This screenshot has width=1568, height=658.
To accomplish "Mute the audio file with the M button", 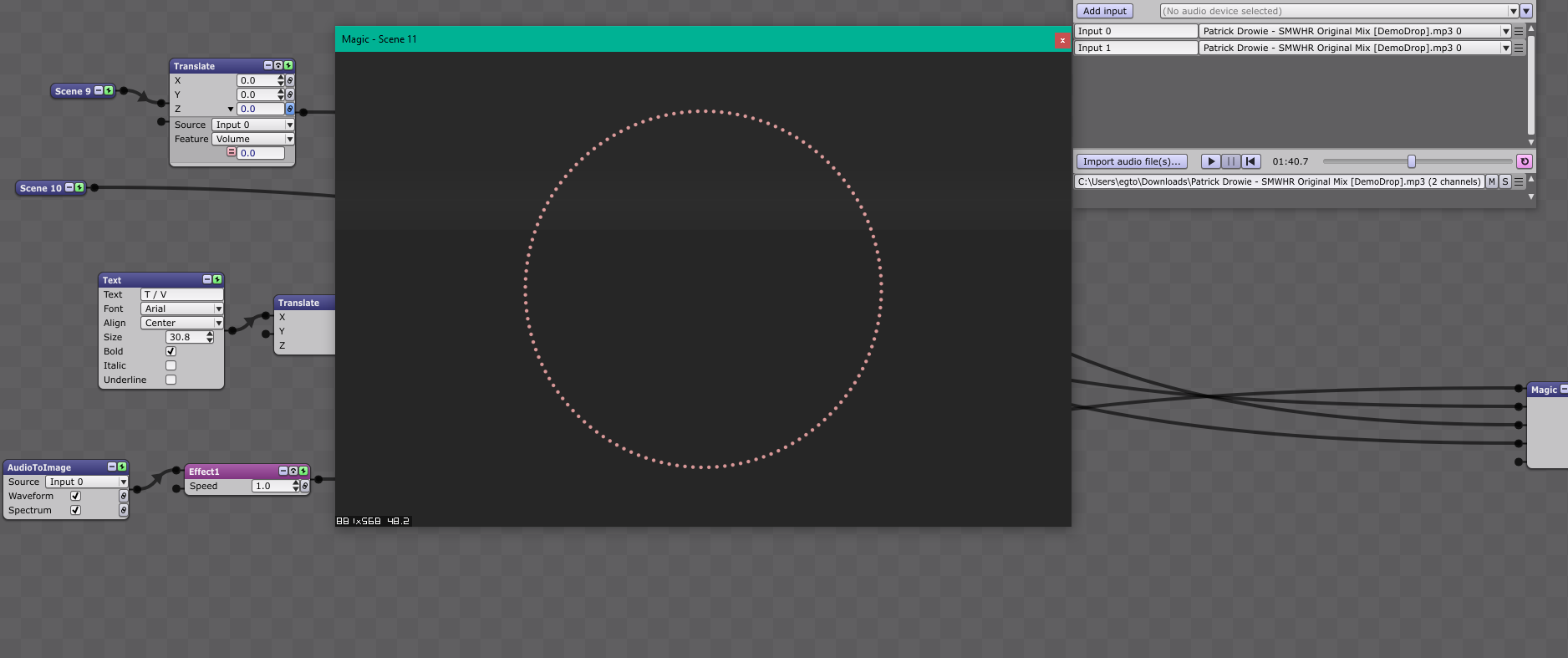I will [1492, 181].
